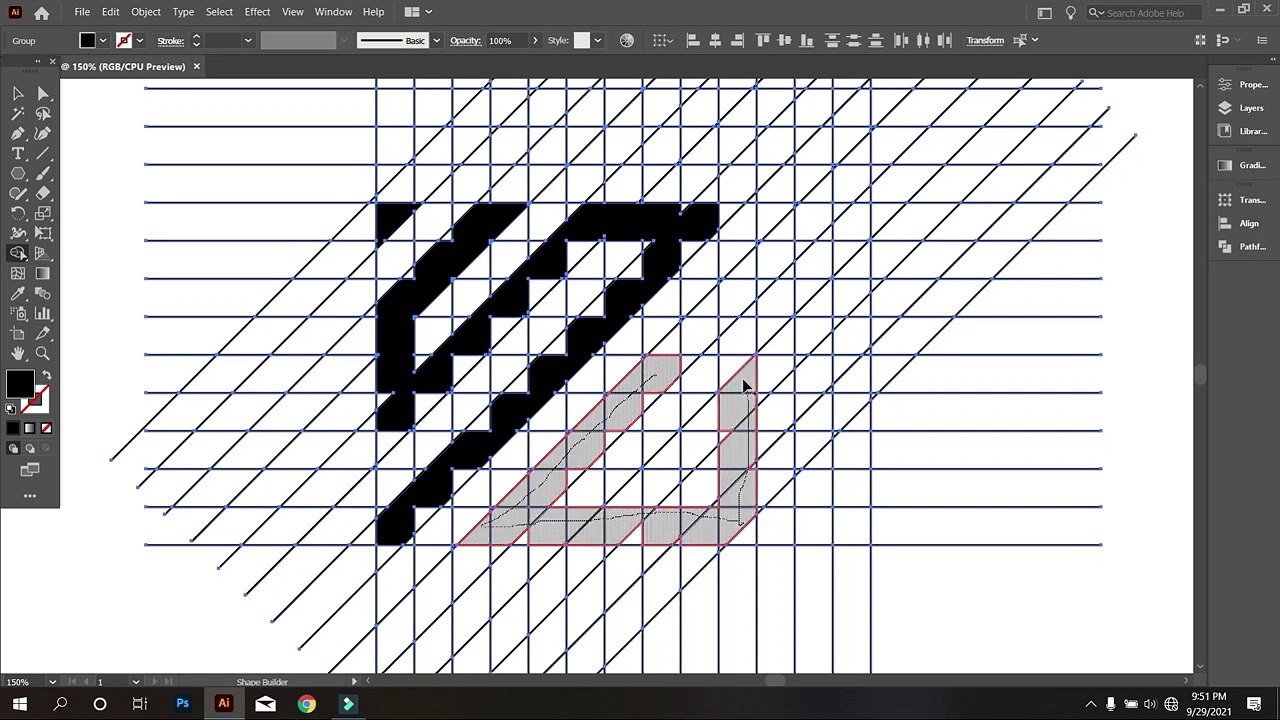Open the Basic brush definition dropdown
Viewport: 1280px width, 720px height.
click(x=436, y=40)
